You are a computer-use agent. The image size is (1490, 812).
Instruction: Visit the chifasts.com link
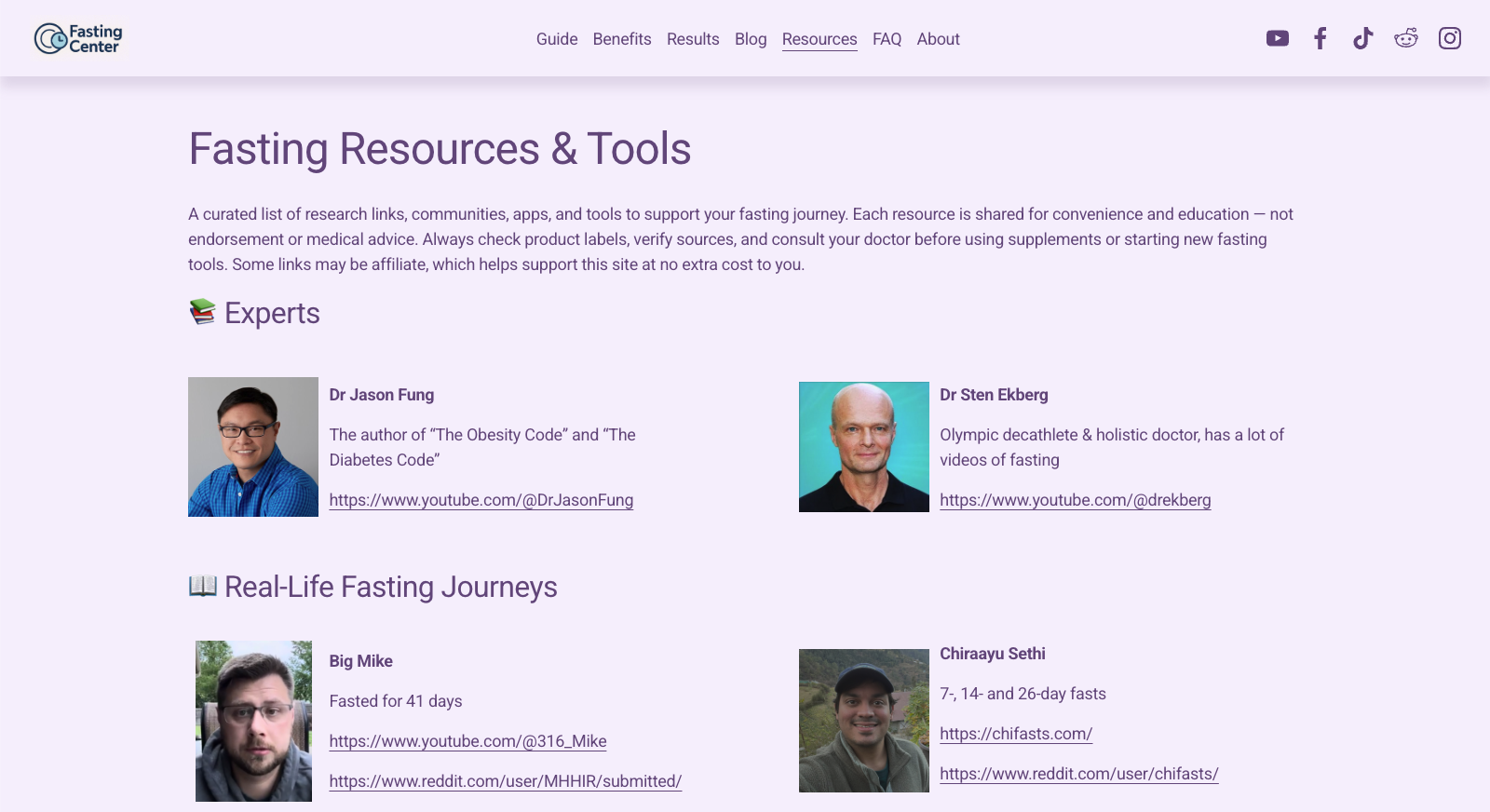[1016, 734]
